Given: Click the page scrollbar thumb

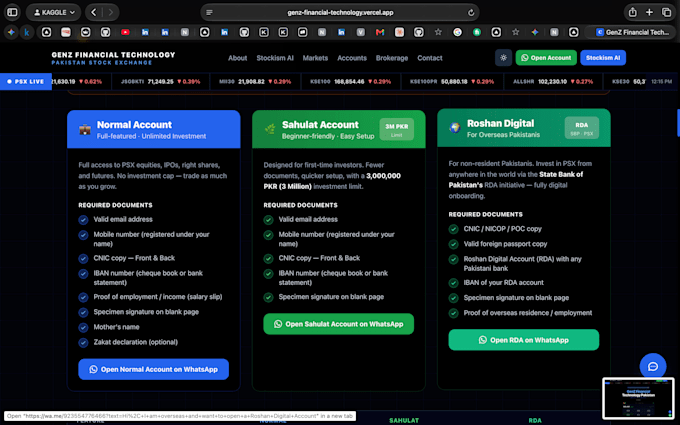Looking at the screenshot, I should 678,123.
